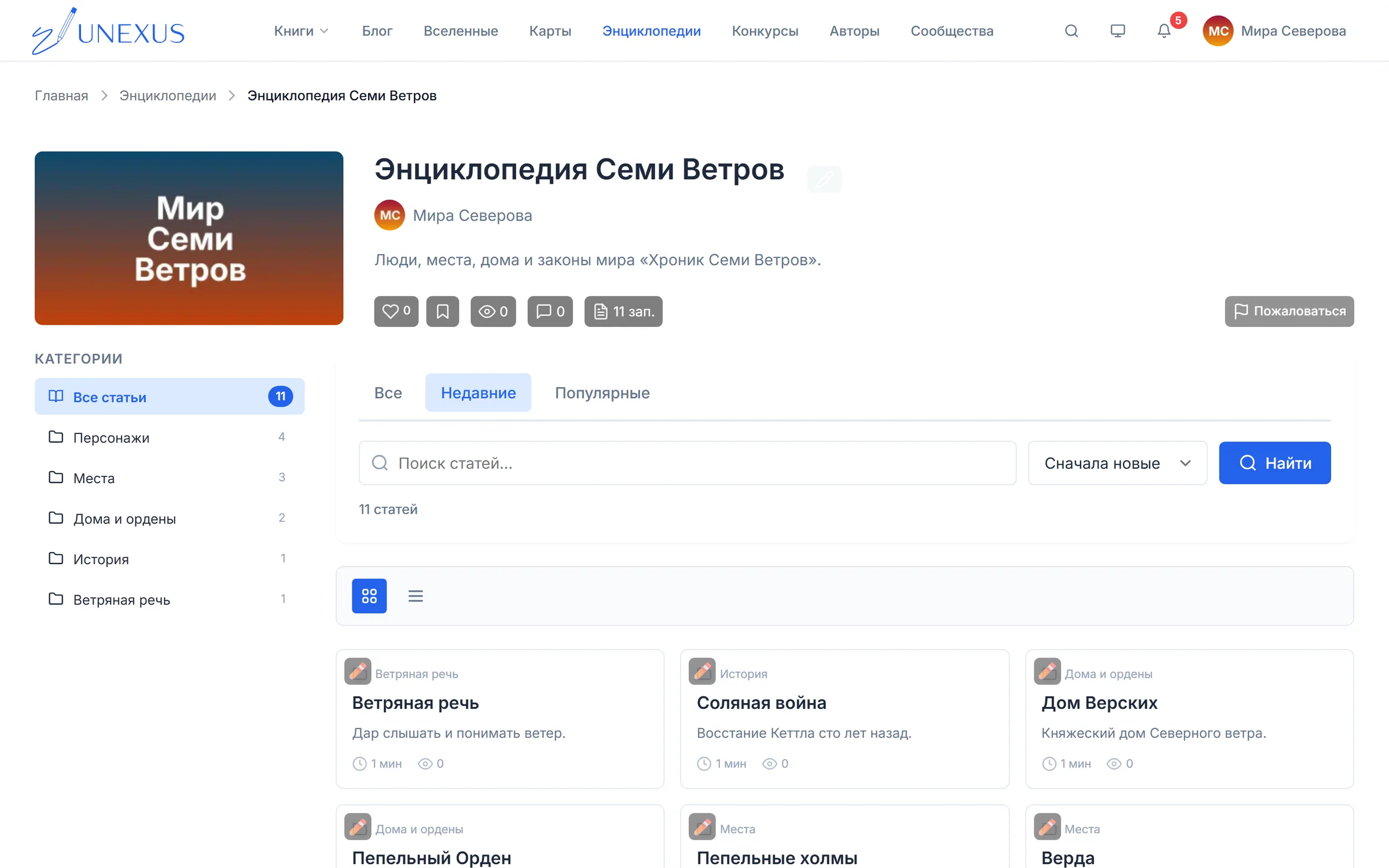This screenshot has width=1389, height=868.
Task: Select the Дома и ордены category in the sidebar
Action: click(170, 518)
